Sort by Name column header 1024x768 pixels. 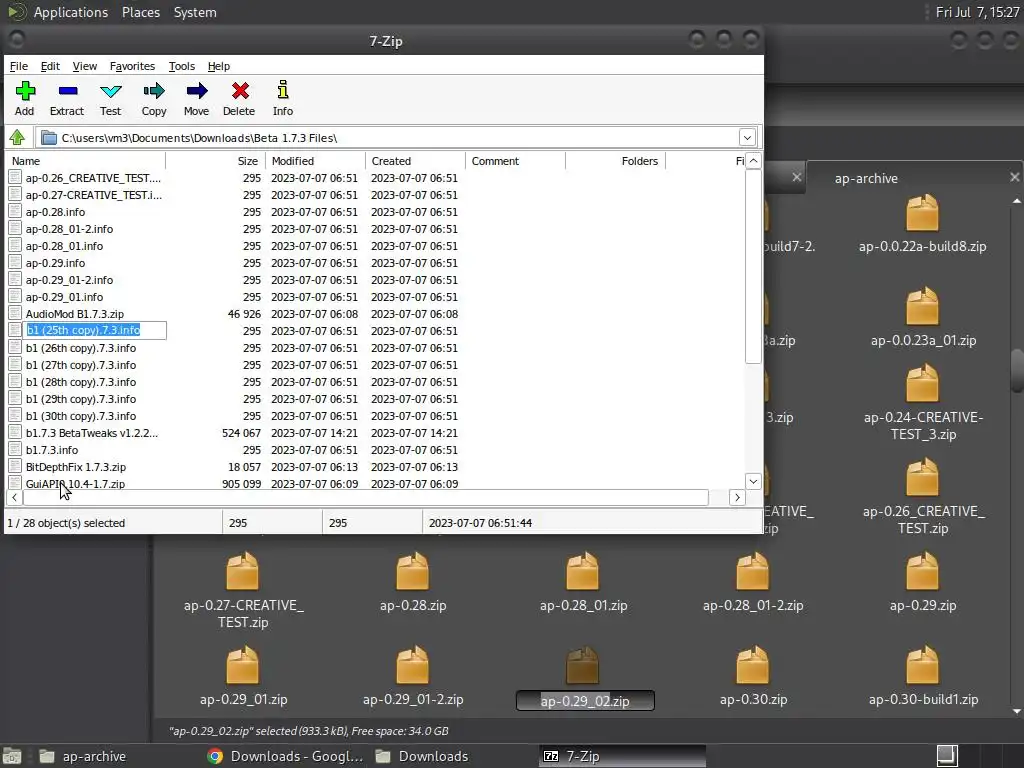pyautogui.click(x=86, y=161)
